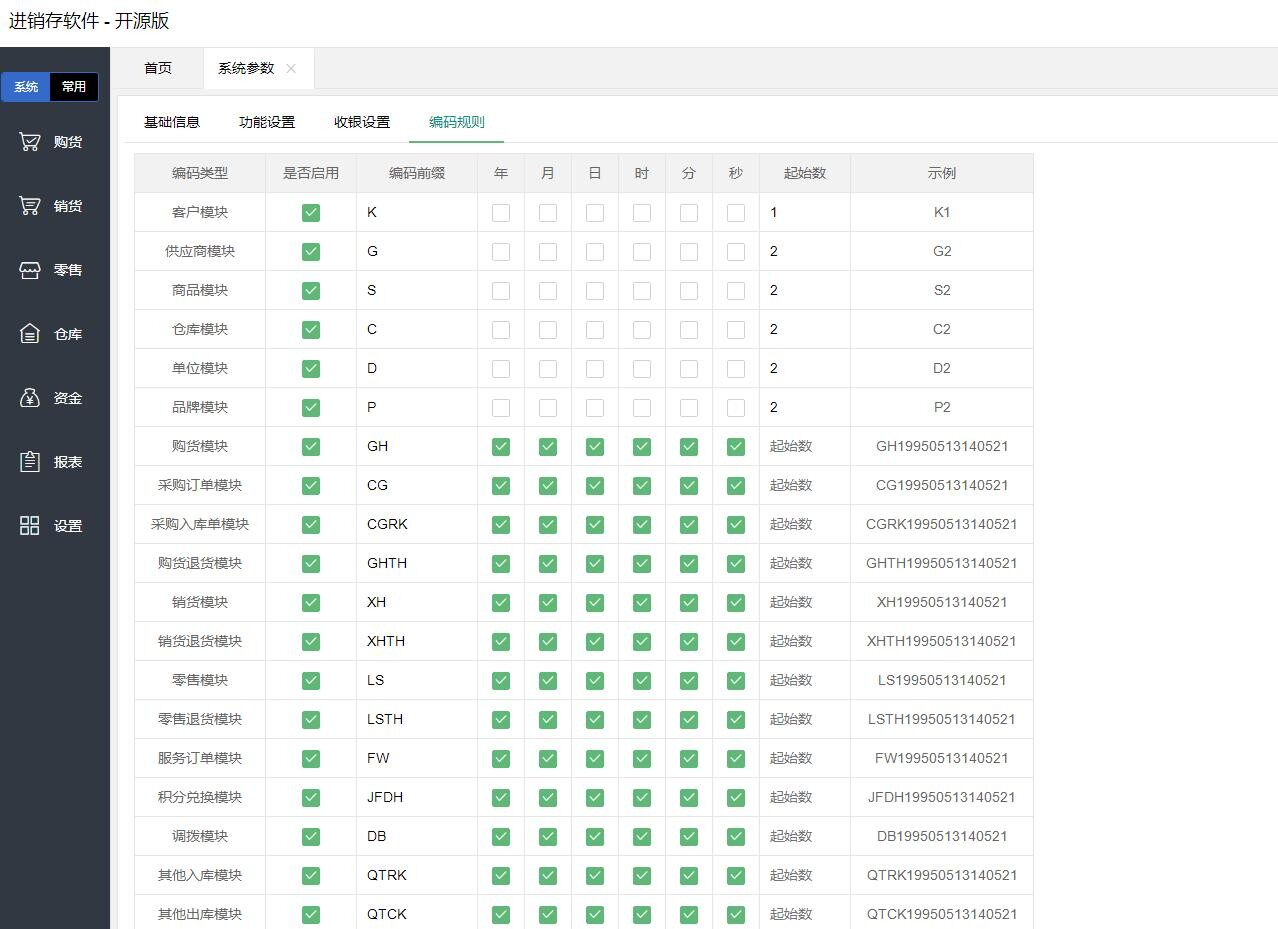Select the 常用 sidebar mode button
Viewport: 1278px width, 929px height.
coord(74,87)
